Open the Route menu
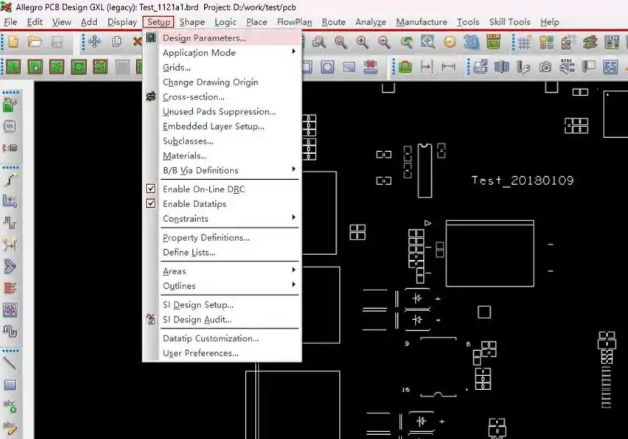This screenshot has width=628, height=439. click(x=333, y=22)
